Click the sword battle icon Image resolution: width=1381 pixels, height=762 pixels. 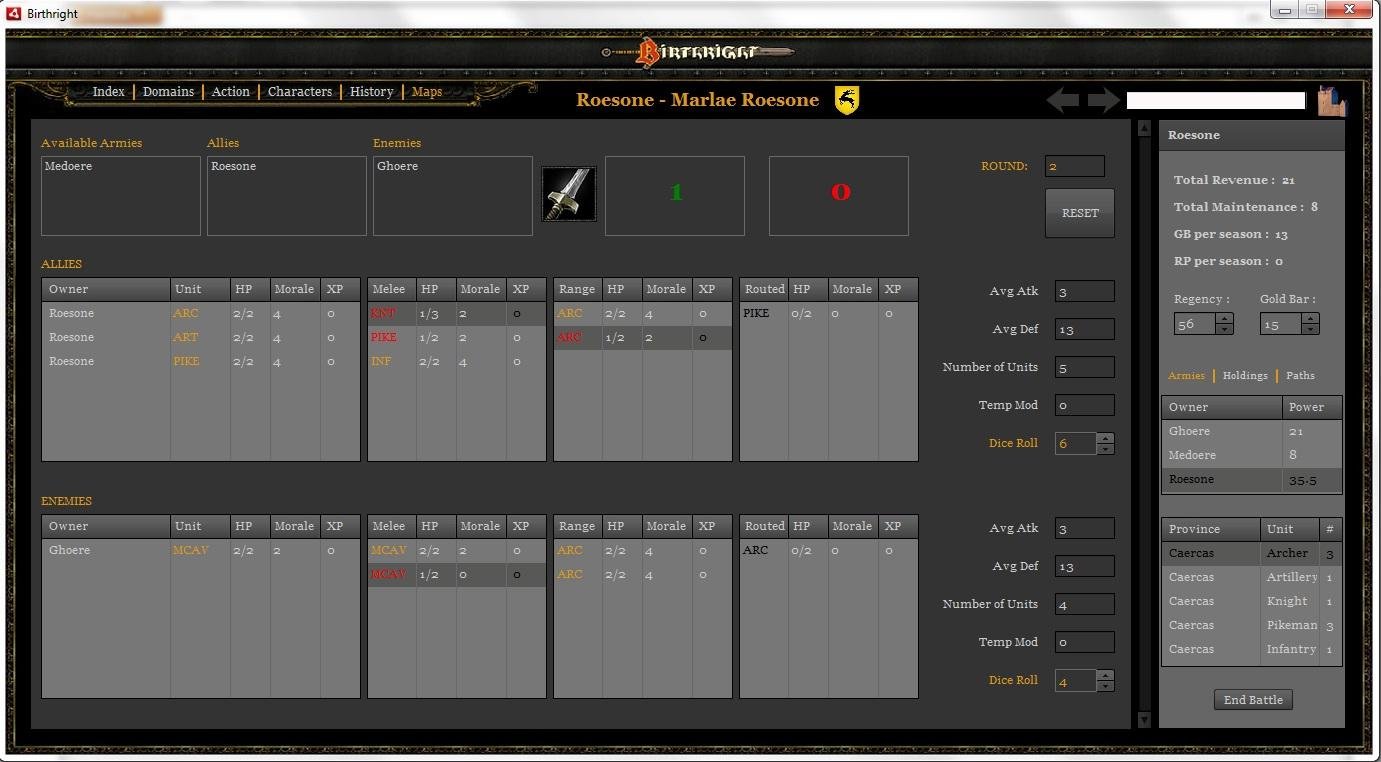point(569,194)
